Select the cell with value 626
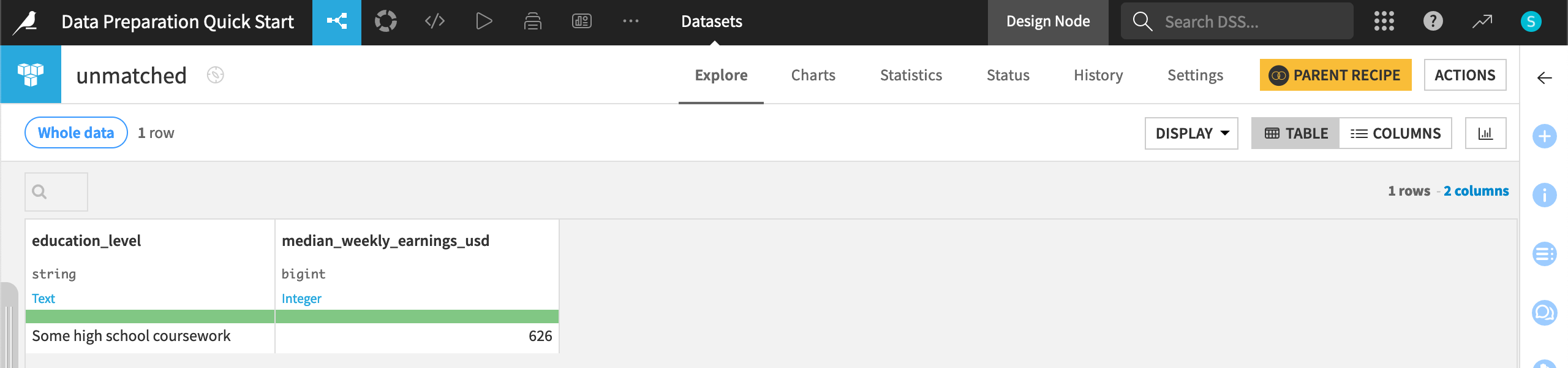The width and height of the screenshot is (1568, 368). click(x=417, y=336)
